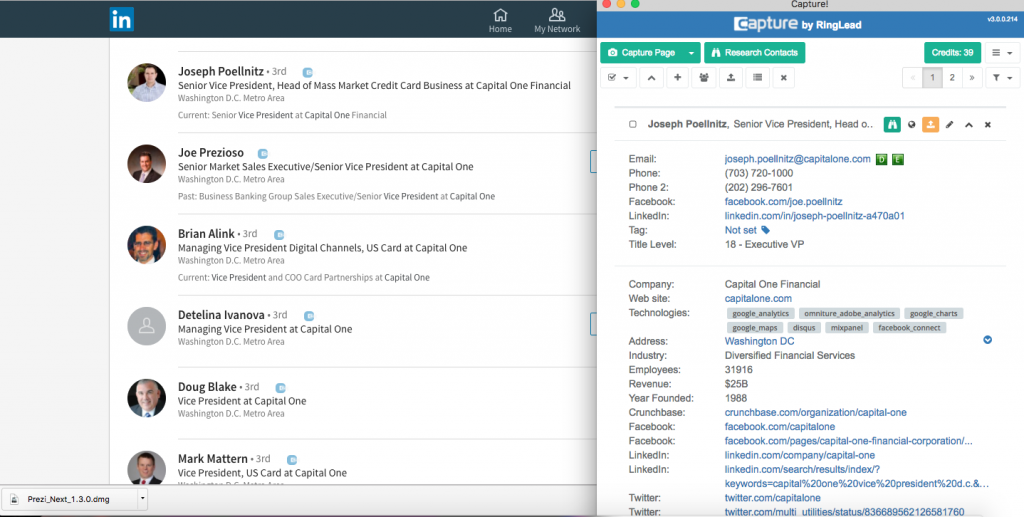
Task: Click the globe icon on Joseph Poellnitz record
Action: click(912, 124)
